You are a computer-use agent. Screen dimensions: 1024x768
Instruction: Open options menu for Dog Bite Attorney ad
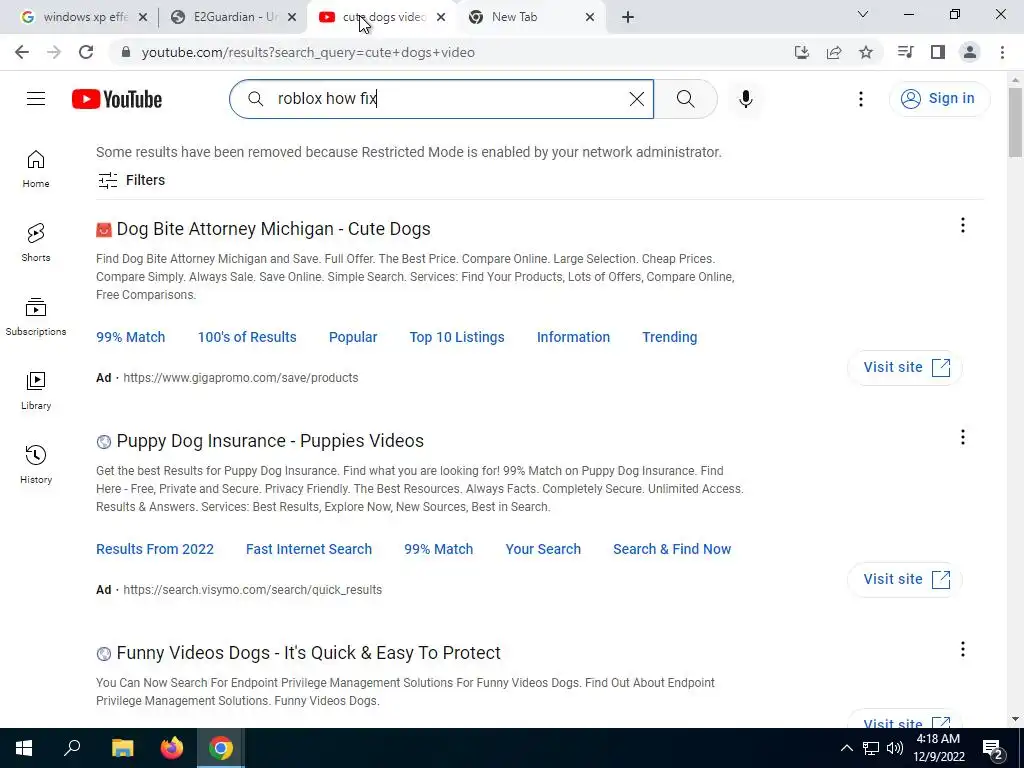point(963,225)
